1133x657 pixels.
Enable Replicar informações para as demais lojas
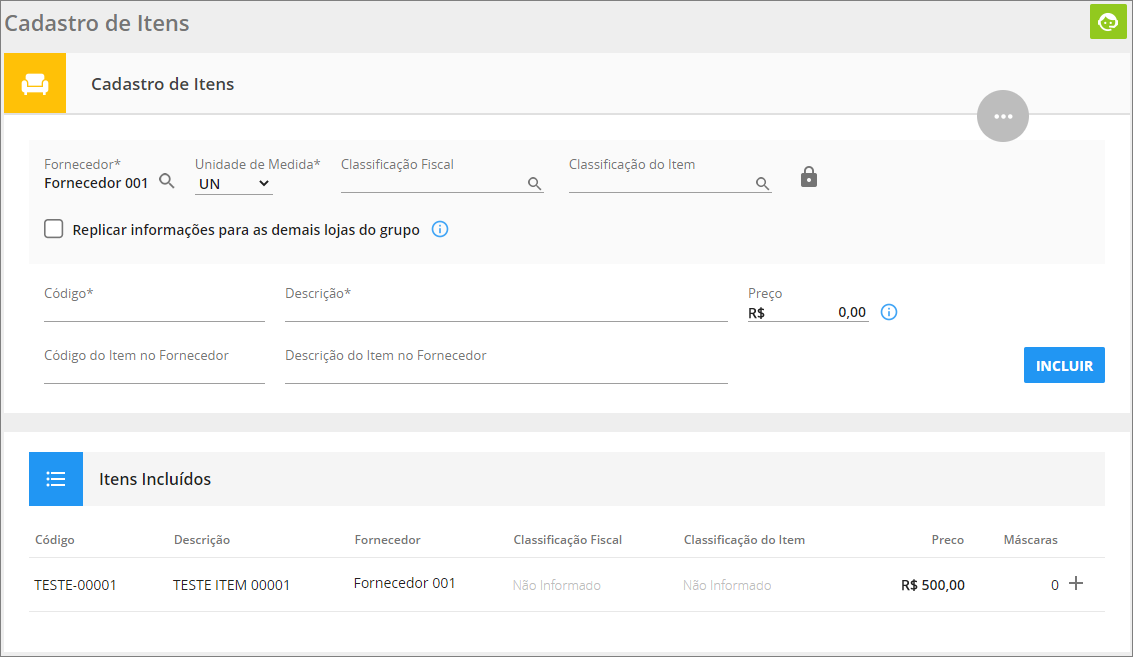54,229
